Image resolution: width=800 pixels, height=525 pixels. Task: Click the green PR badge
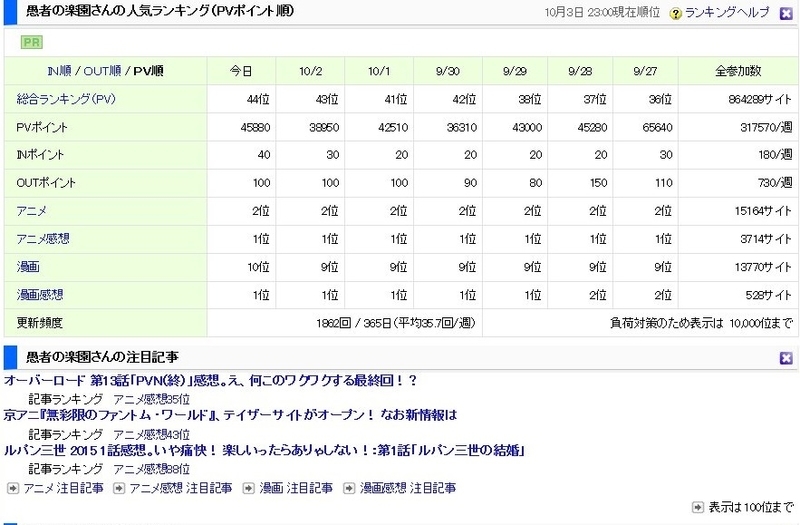(x=32, y=42)
